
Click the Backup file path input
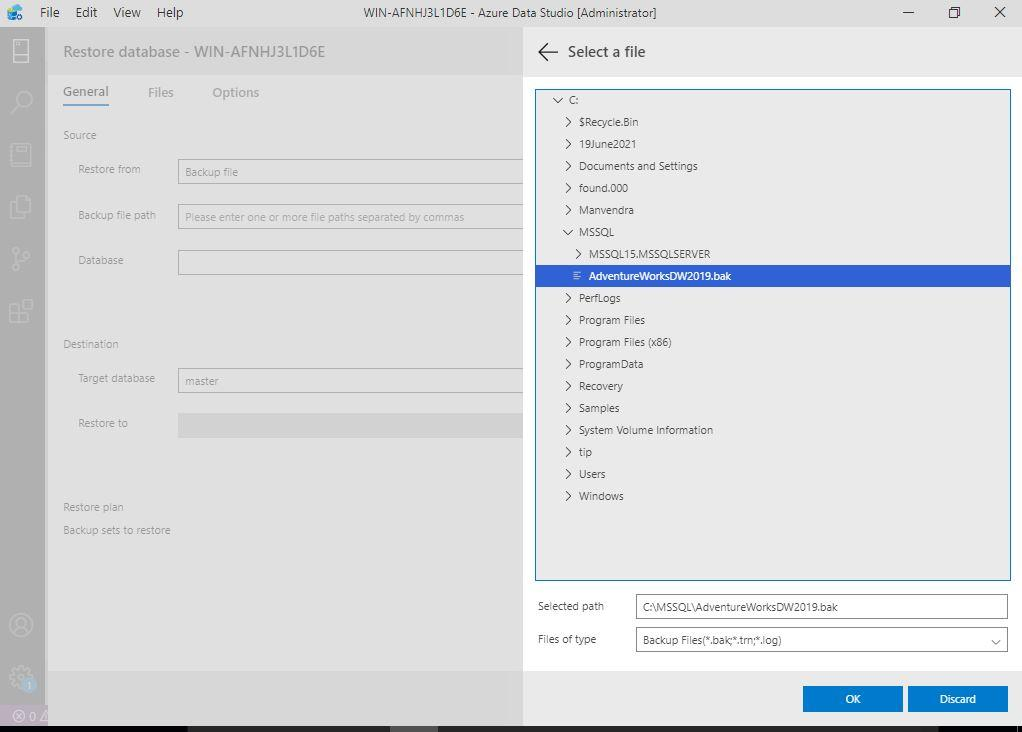350,217
